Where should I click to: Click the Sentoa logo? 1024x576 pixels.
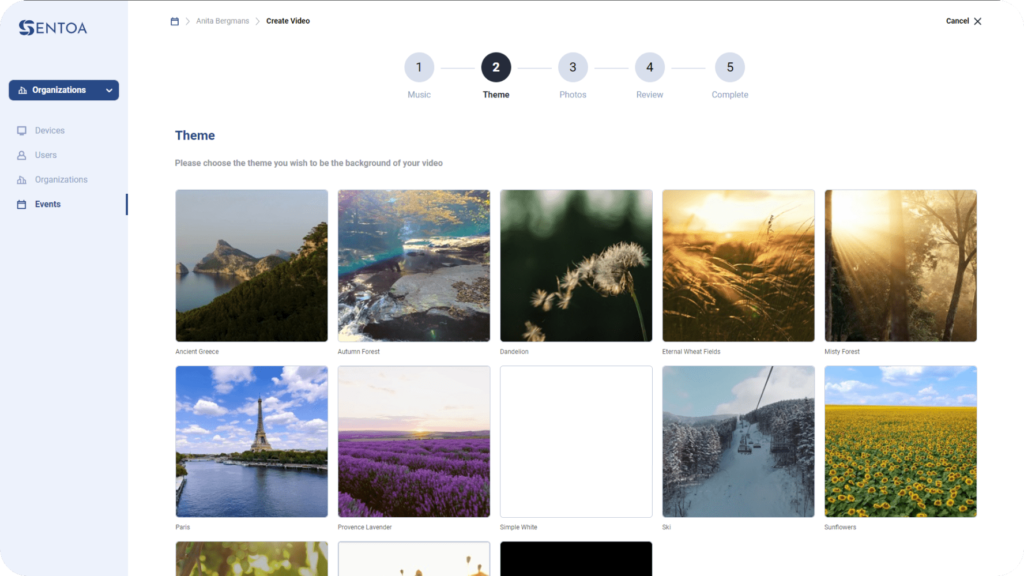tap(53, 27)
